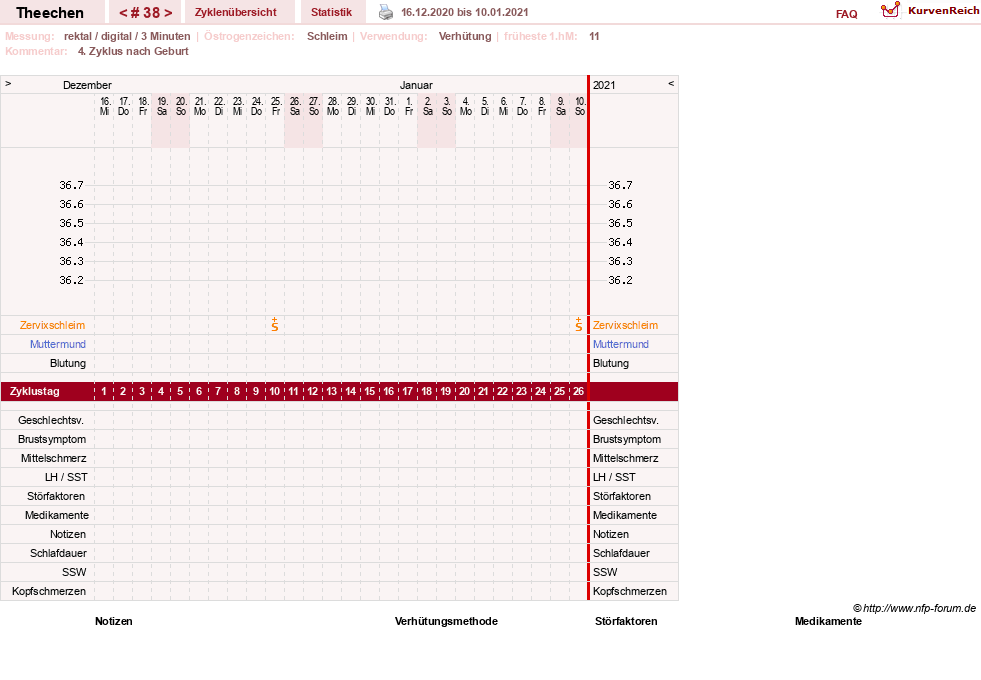This screenshot has width=981, height=680.
Task: Click the left Notizen row label
Action: tap(68, 534)
